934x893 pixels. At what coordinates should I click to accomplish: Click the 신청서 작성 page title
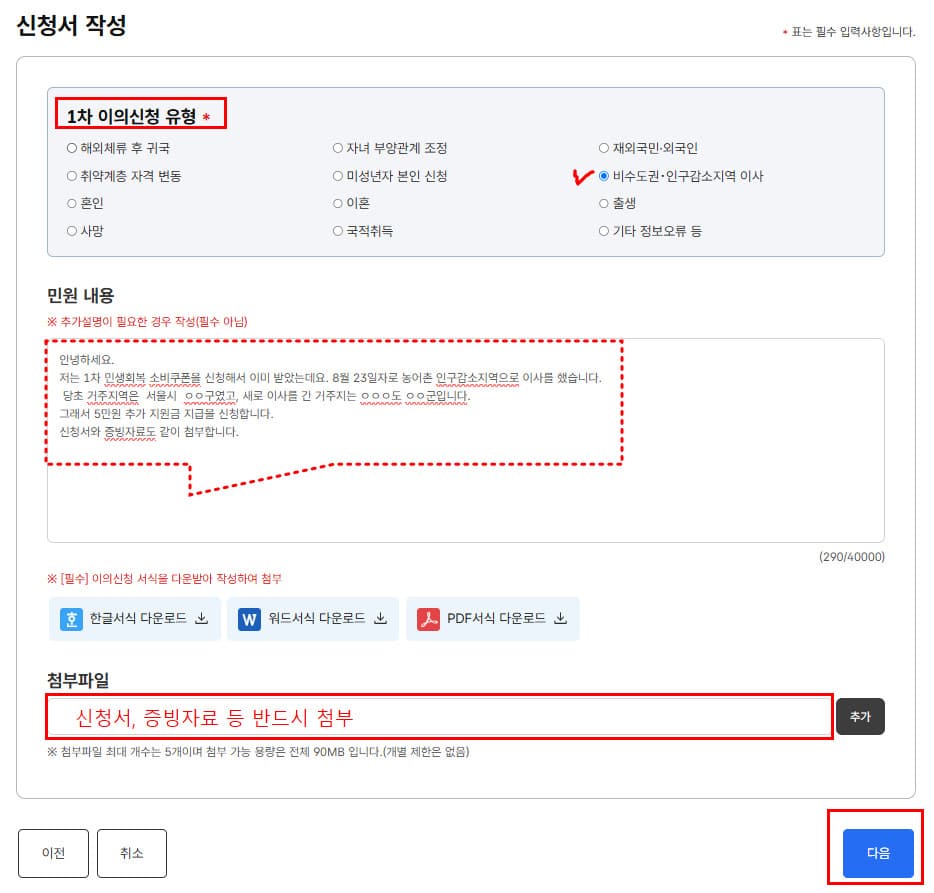pos(71,25)
